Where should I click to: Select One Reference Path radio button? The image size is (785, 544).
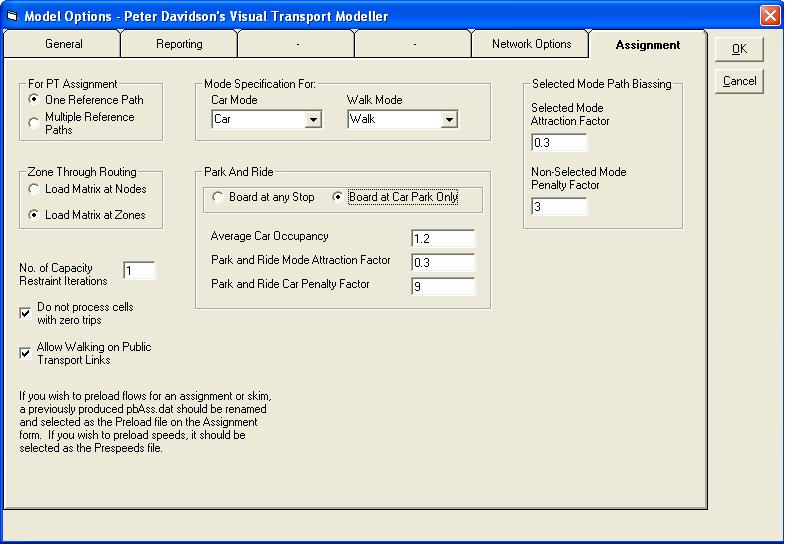tap(35, 100)
